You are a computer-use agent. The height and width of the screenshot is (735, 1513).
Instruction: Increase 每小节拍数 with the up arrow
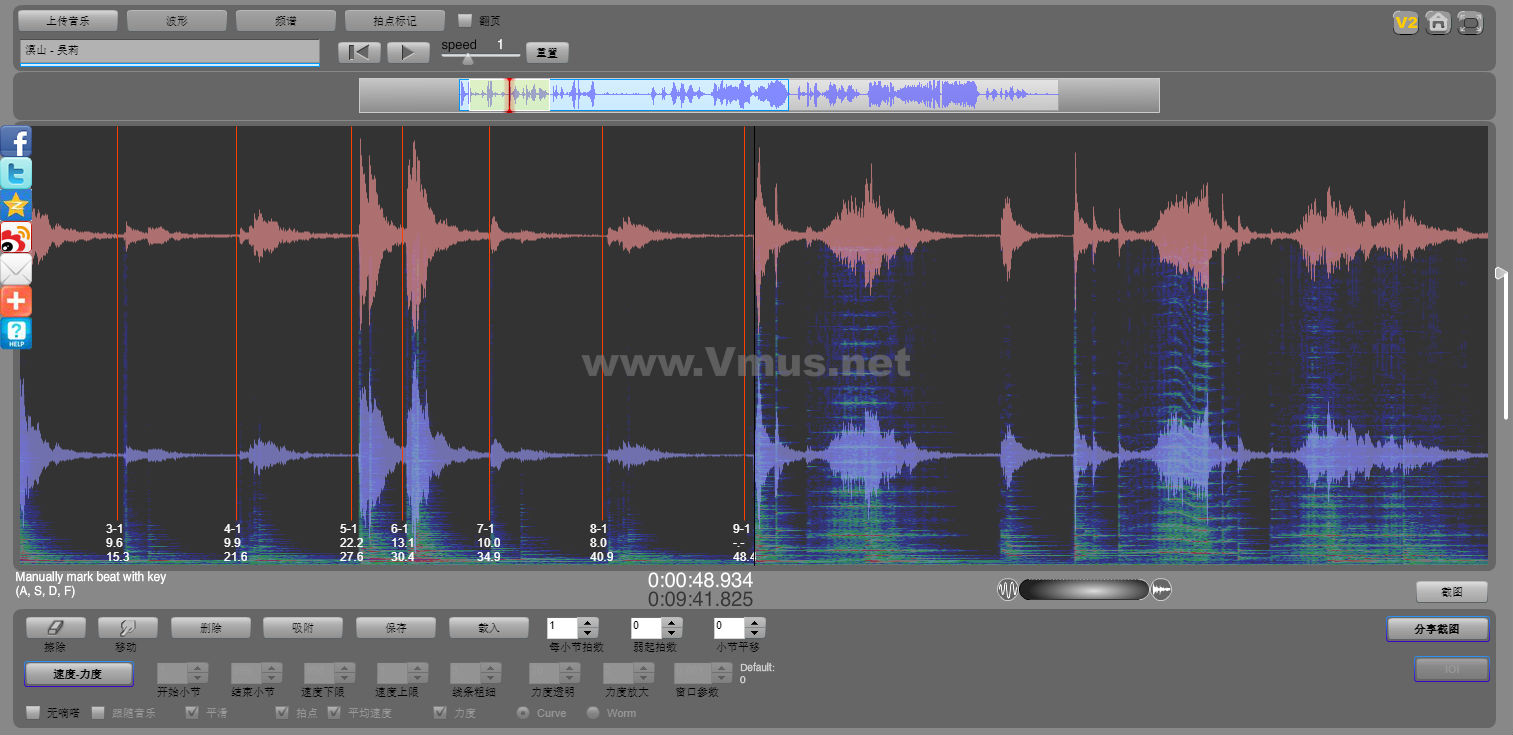(x=588, y=622)
